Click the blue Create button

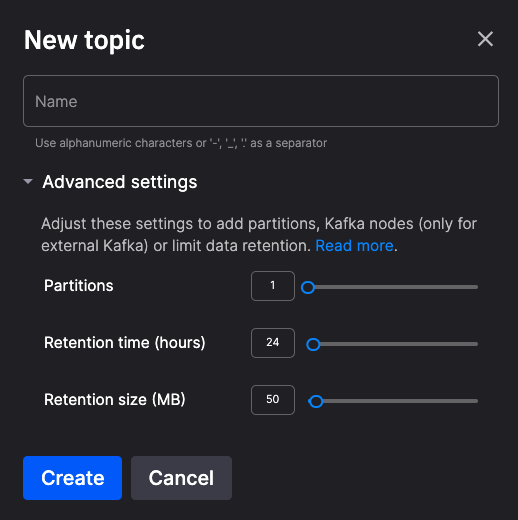click(x=72, y=478)
